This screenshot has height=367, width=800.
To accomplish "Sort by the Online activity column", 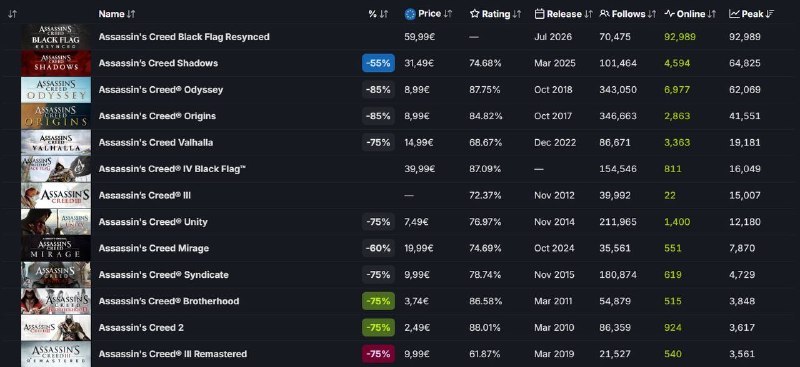I will point(690,14).
